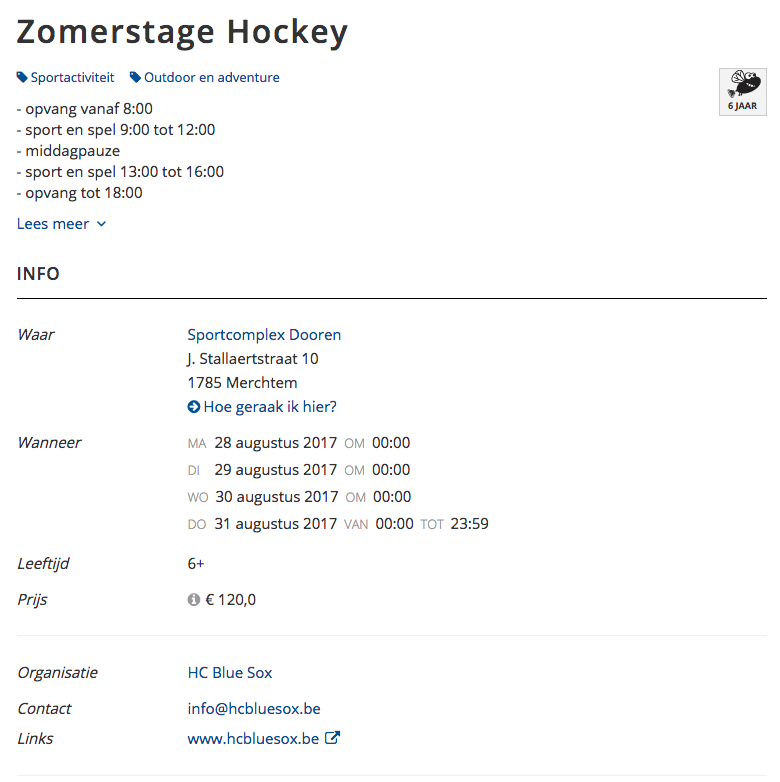Expand the Lees meer chevron arrow
This screenshot has width=780, height=782.
coord(101,224)
